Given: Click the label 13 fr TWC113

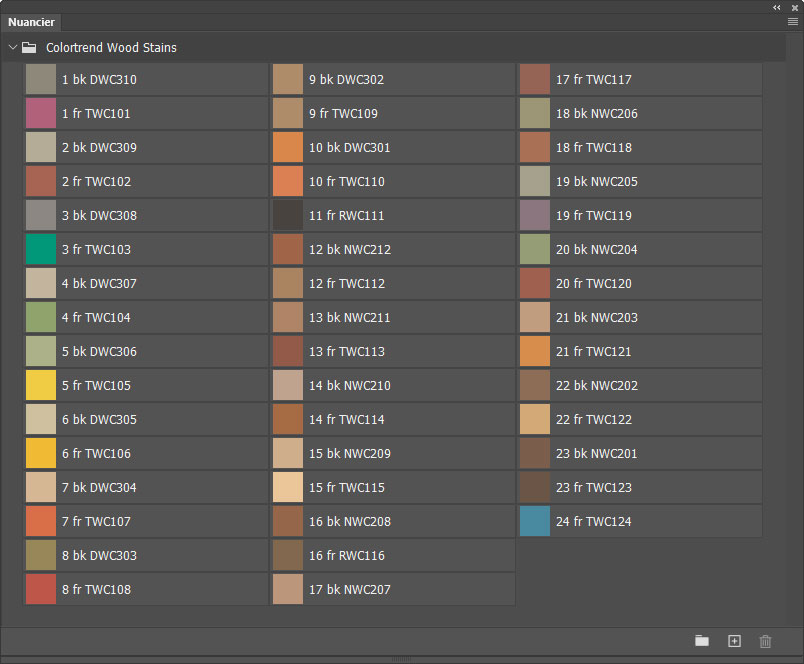Looking at the screenshot, I should pos(347,351).
